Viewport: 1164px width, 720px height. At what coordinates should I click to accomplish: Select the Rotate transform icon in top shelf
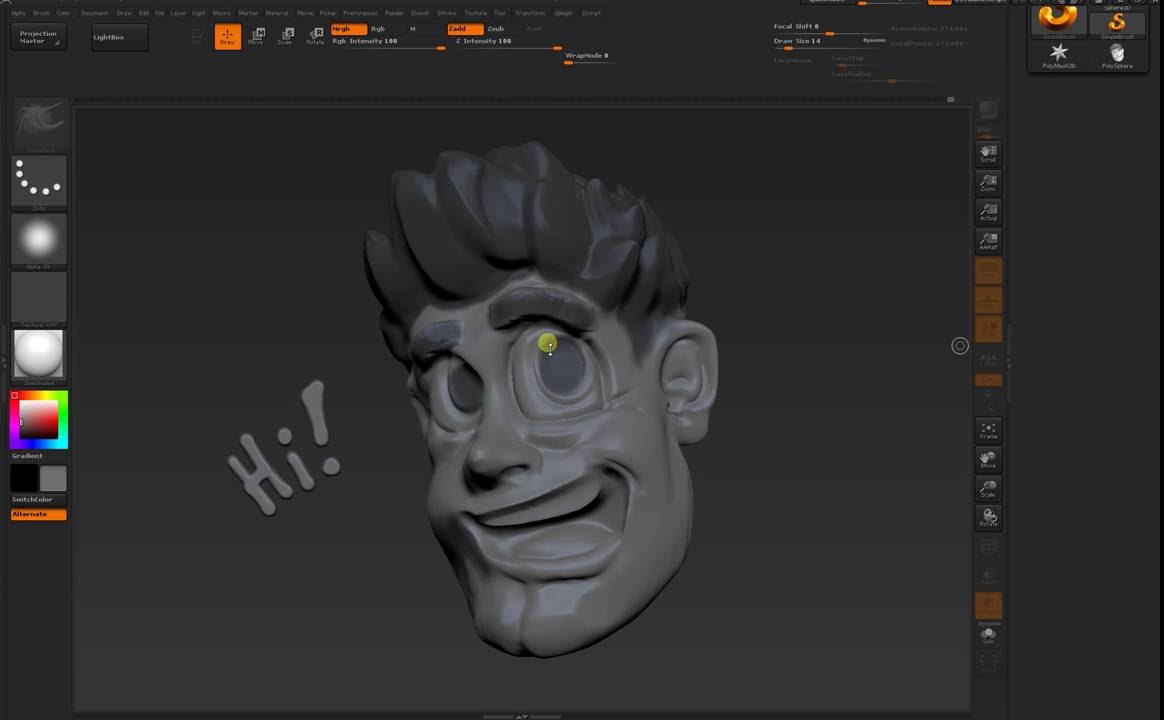(x=315, y=36)
